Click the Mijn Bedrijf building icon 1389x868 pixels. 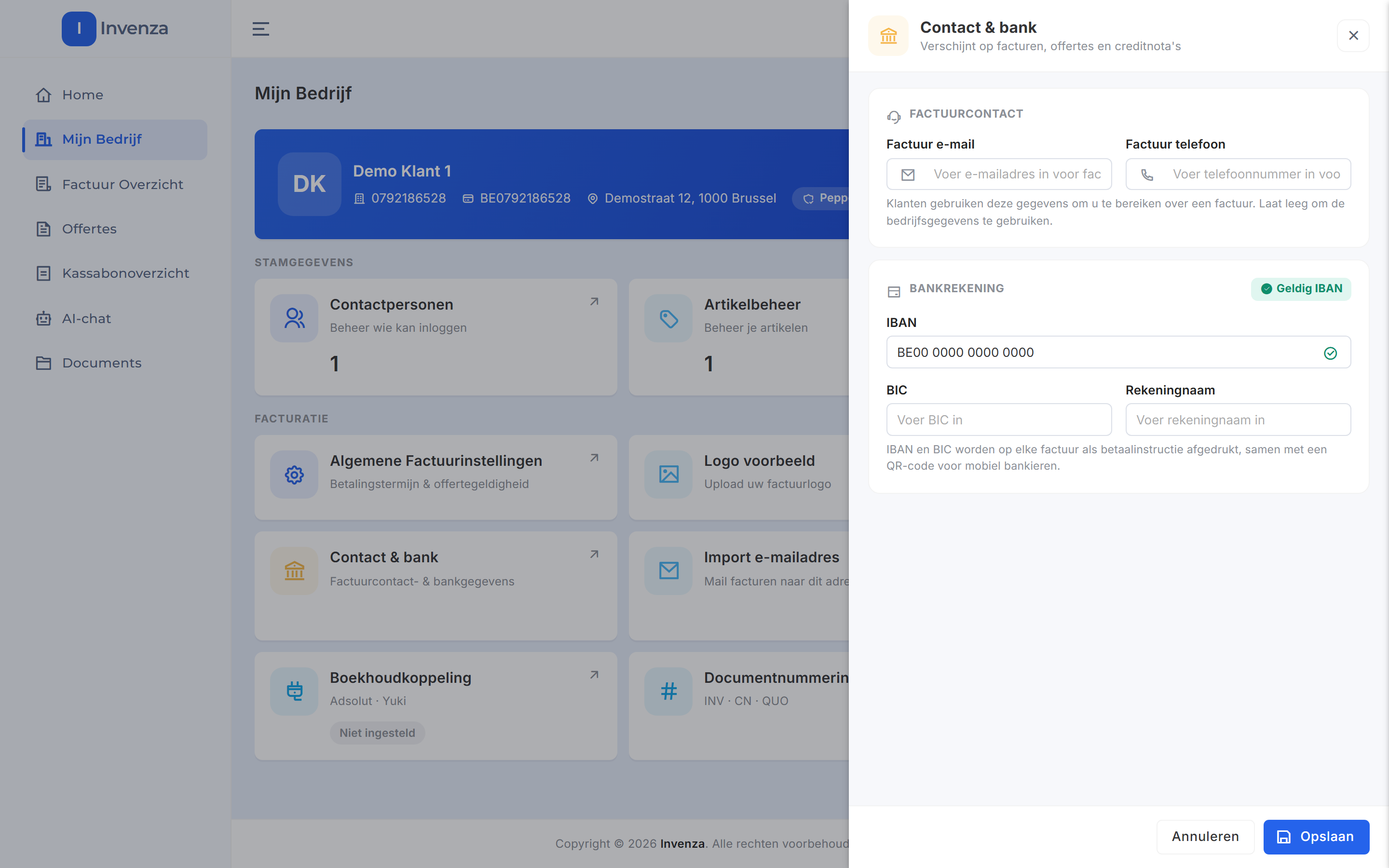(x=43, y=139)
